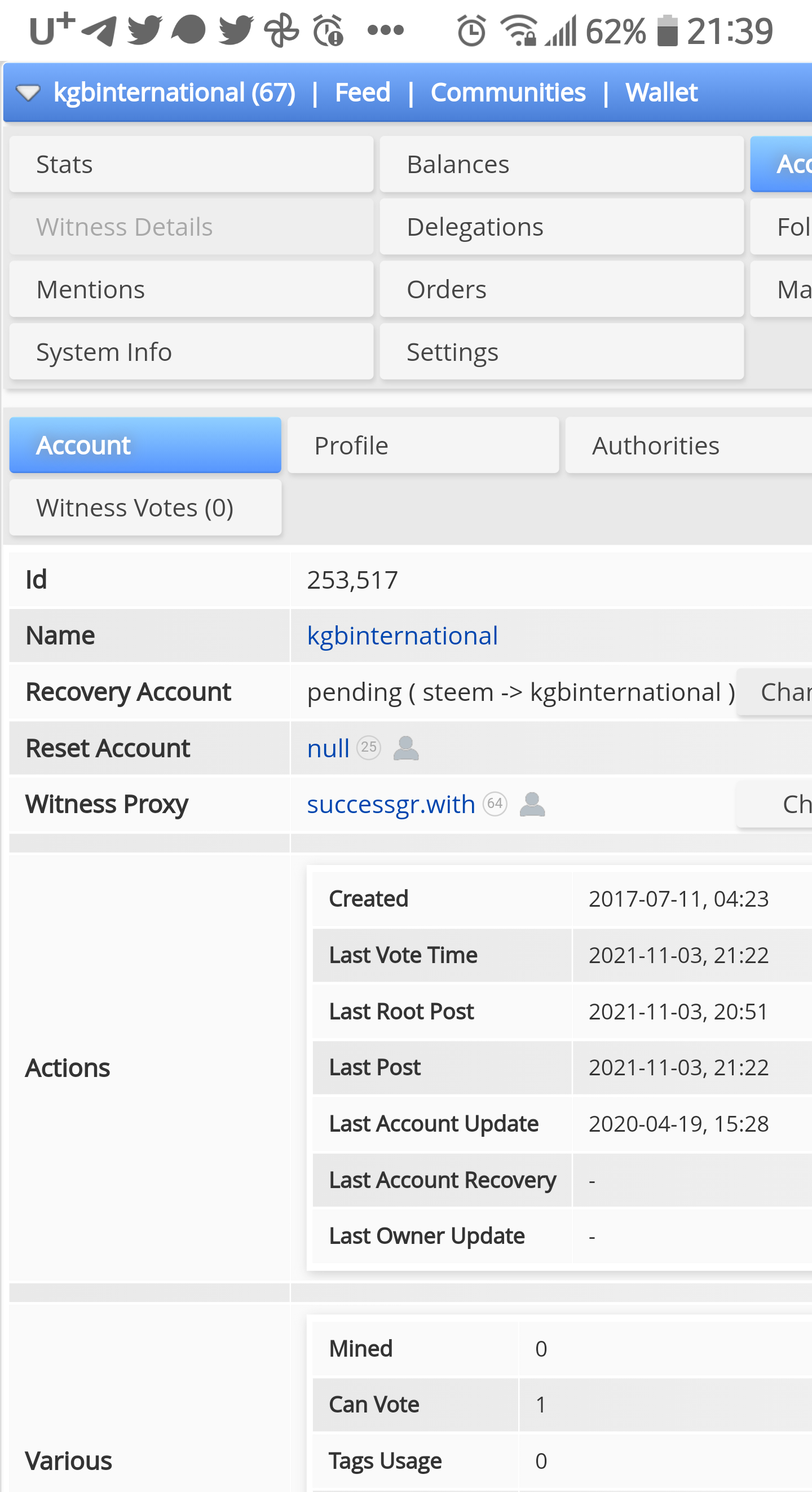
Task: Open the Witness Votes (0) tab
Action: pyautogui.click(x=145, y=508)
